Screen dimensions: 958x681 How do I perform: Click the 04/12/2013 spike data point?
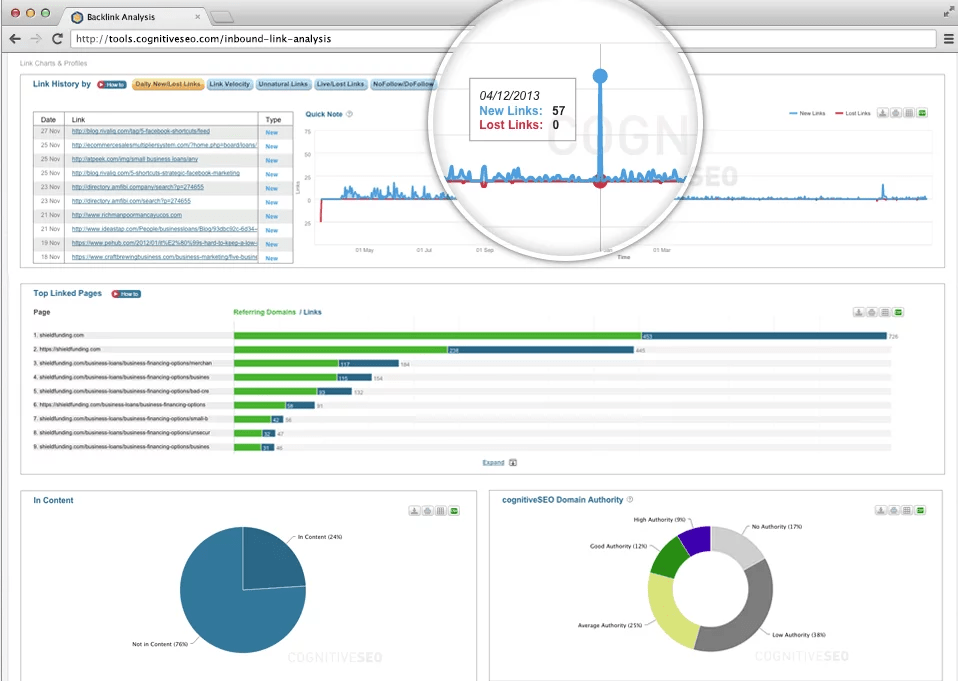pyautogui.click(x=600, y=76)
